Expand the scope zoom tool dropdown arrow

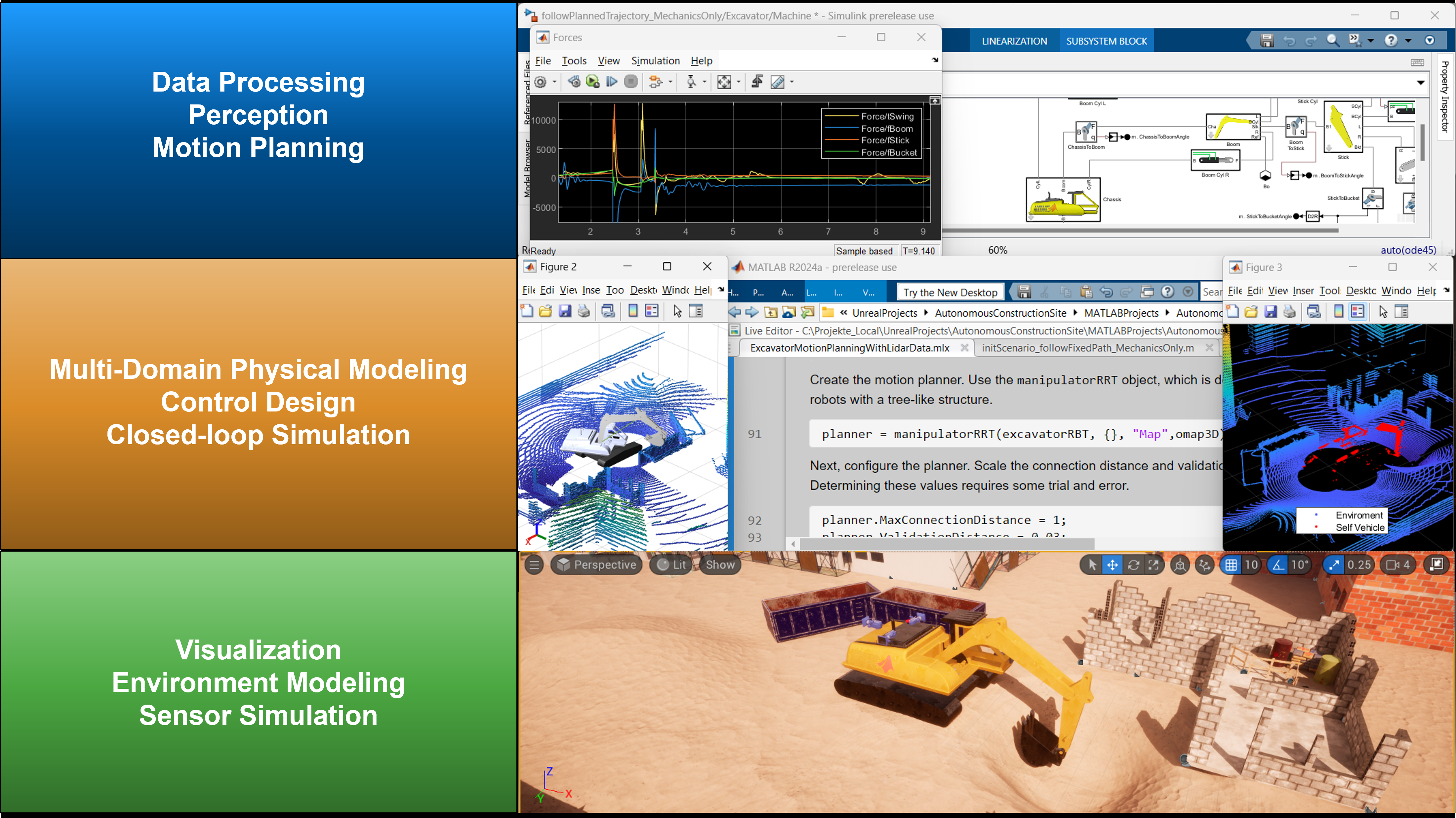705,83
